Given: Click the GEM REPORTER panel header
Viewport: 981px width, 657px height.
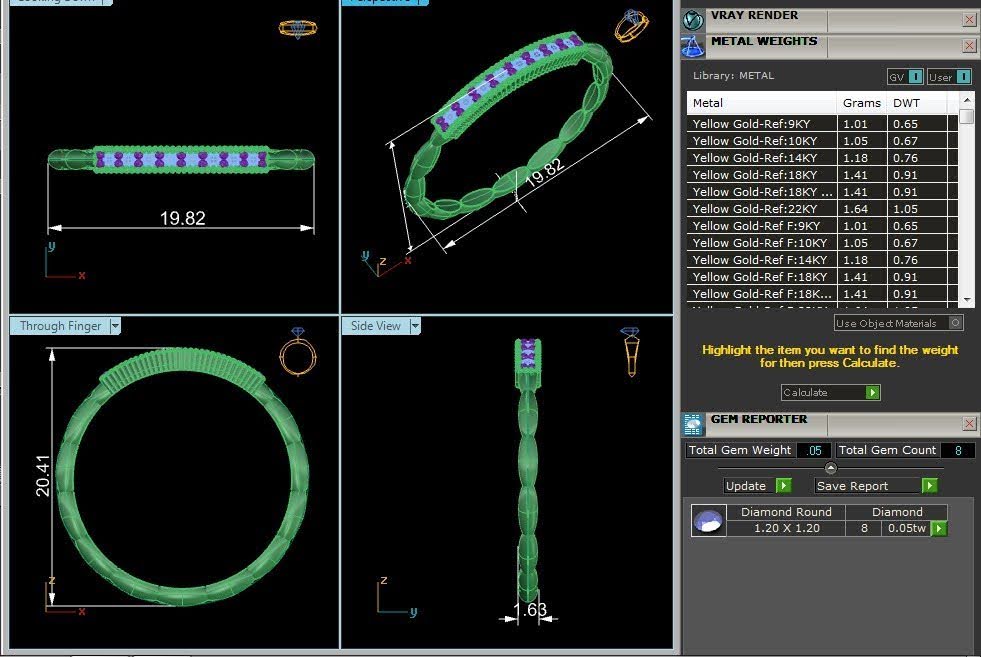Looking at the screenshot, I should pyautogui.click(x=759, y=419).
